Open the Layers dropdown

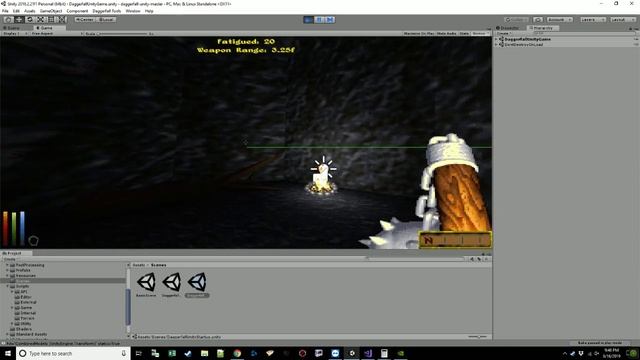coord(593,20)
